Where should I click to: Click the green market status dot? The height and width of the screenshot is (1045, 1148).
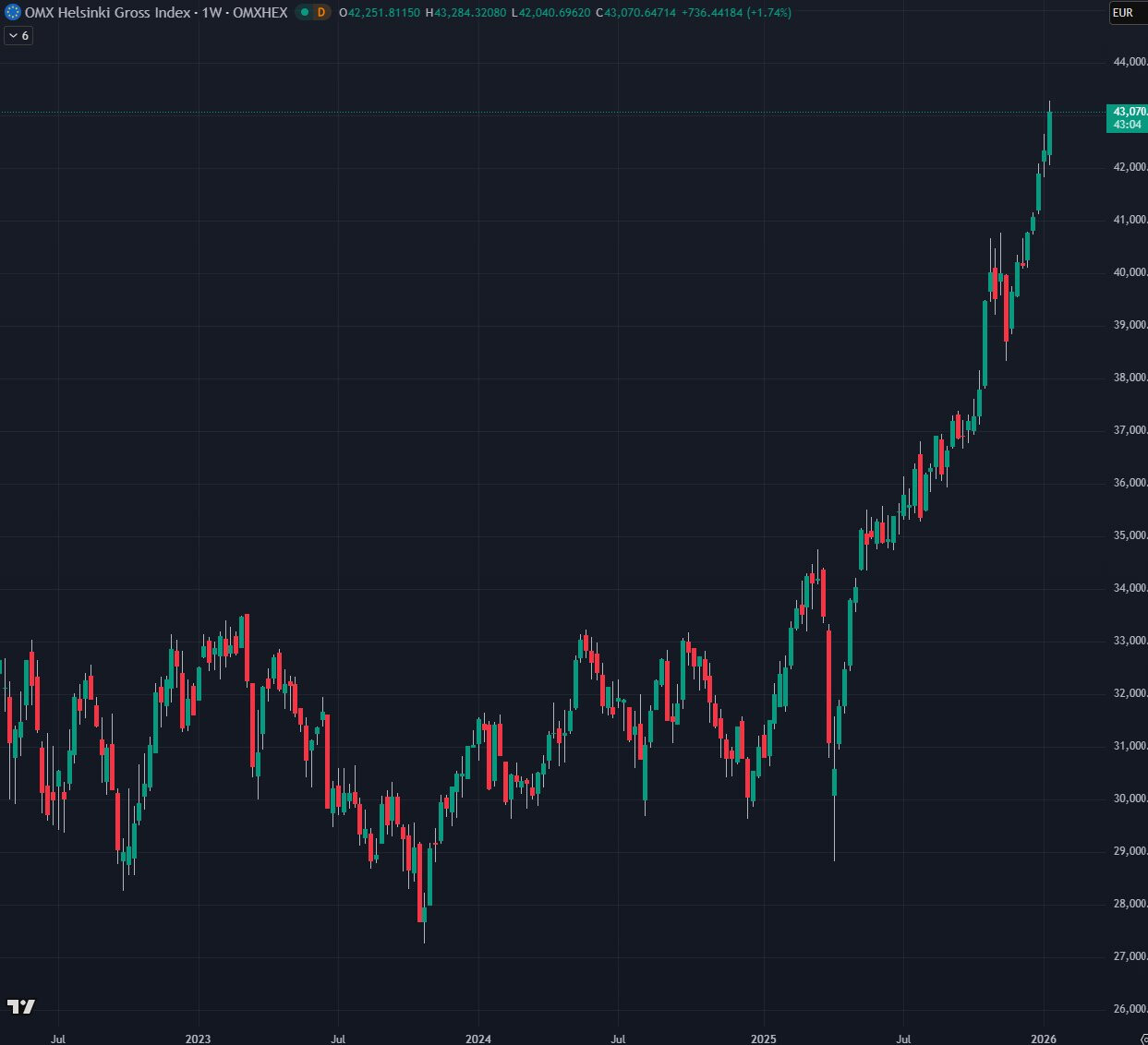305,13
